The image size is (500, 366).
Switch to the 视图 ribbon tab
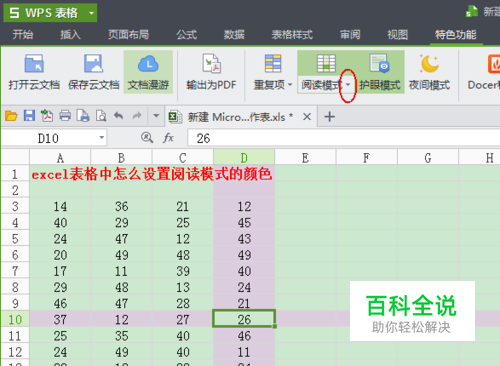pyautogui.click(x=397, y=35)
